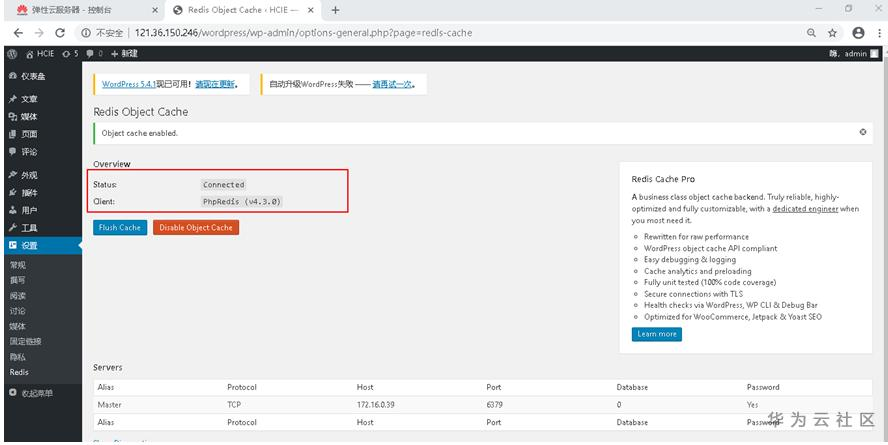Close the 弹性云服务器 控制台 browser tab
Image resolution: width=888 pixels, height=445 pixels.
[x=156, y=10]
